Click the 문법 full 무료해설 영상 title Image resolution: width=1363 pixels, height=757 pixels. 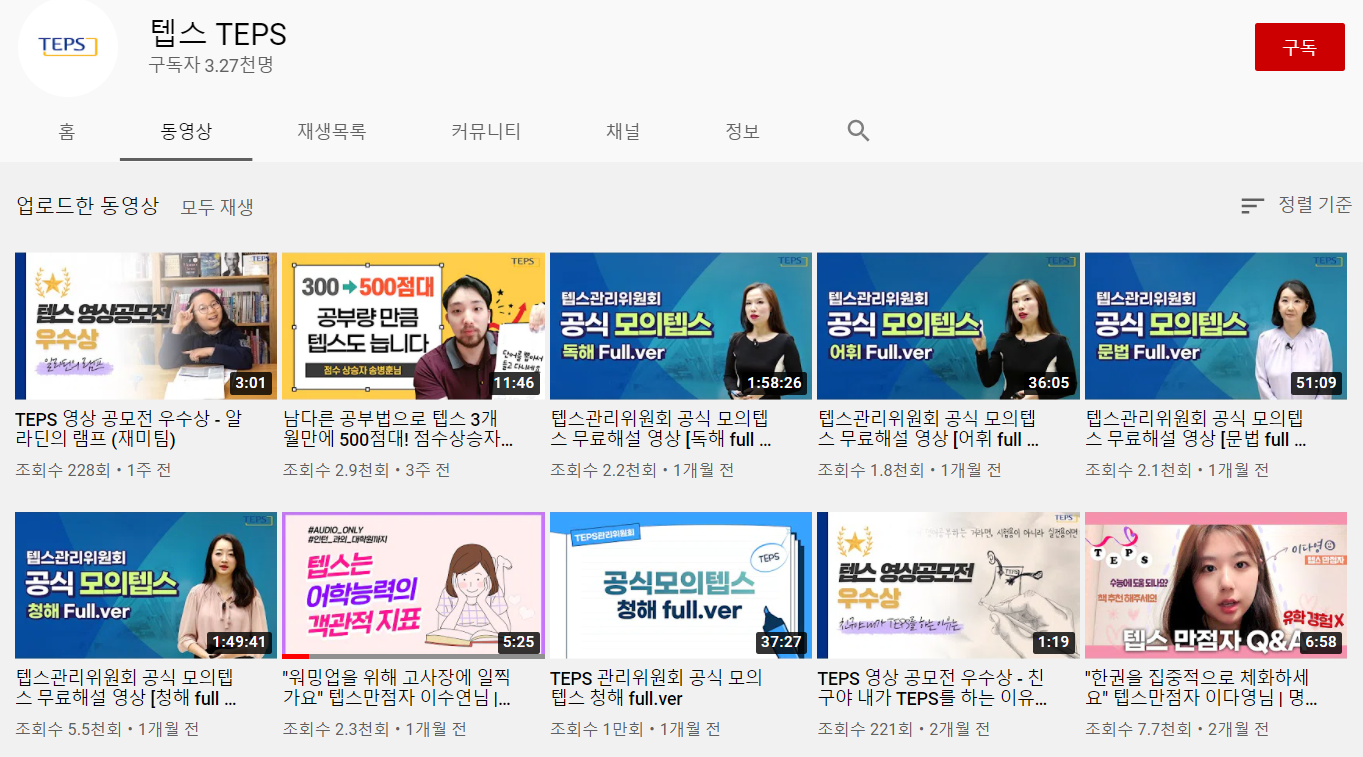(1196, 428)
